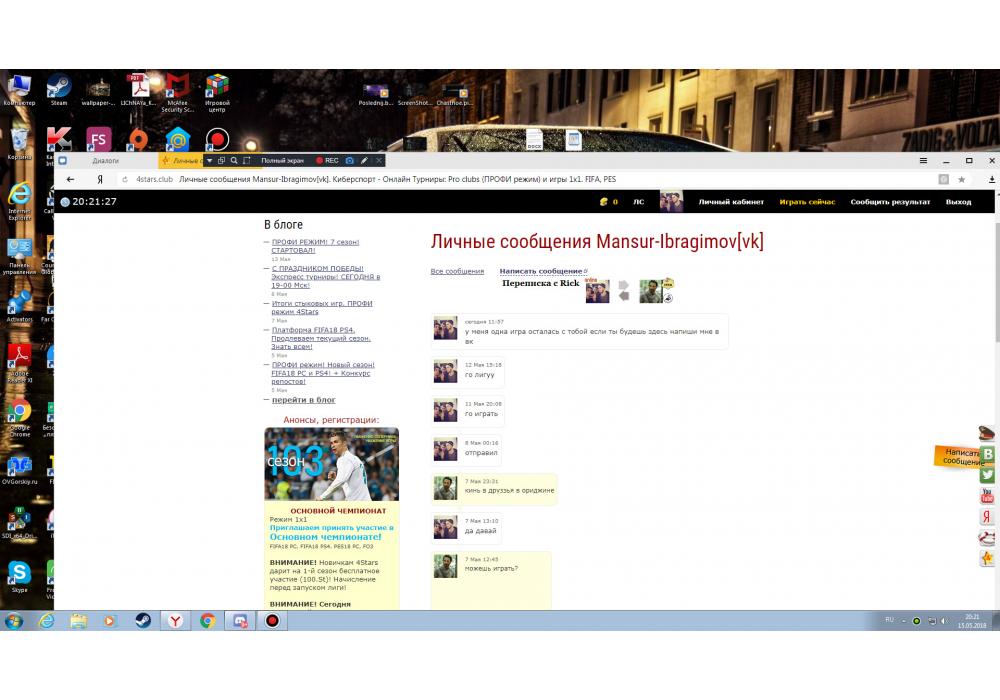The width and height of the screenshot is (1000, 700).
Task: Click the recorder magnifier zoom icon
Action: click(234, 161)
